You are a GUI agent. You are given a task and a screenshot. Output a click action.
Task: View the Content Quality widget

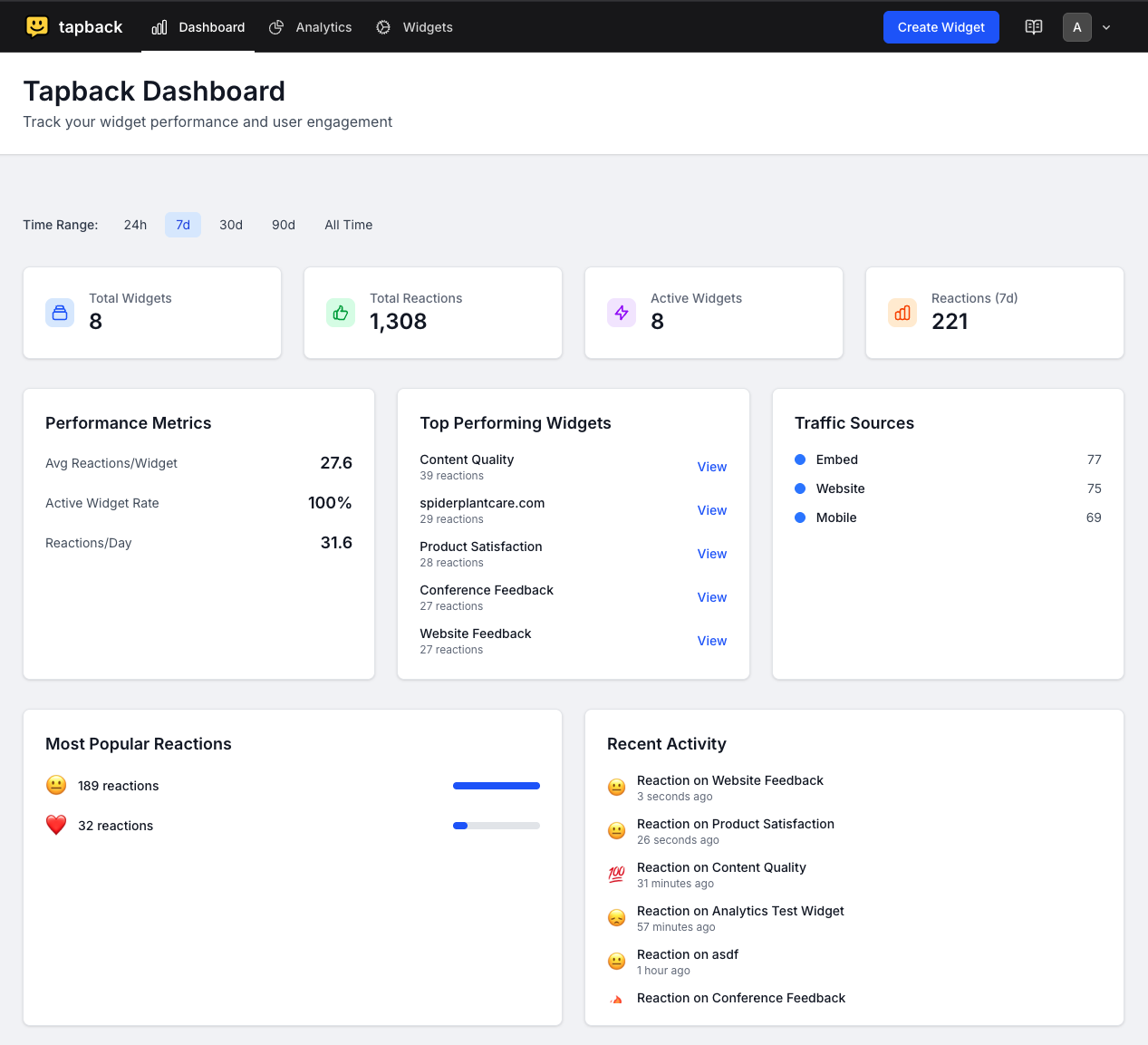(x=712, y=467)
